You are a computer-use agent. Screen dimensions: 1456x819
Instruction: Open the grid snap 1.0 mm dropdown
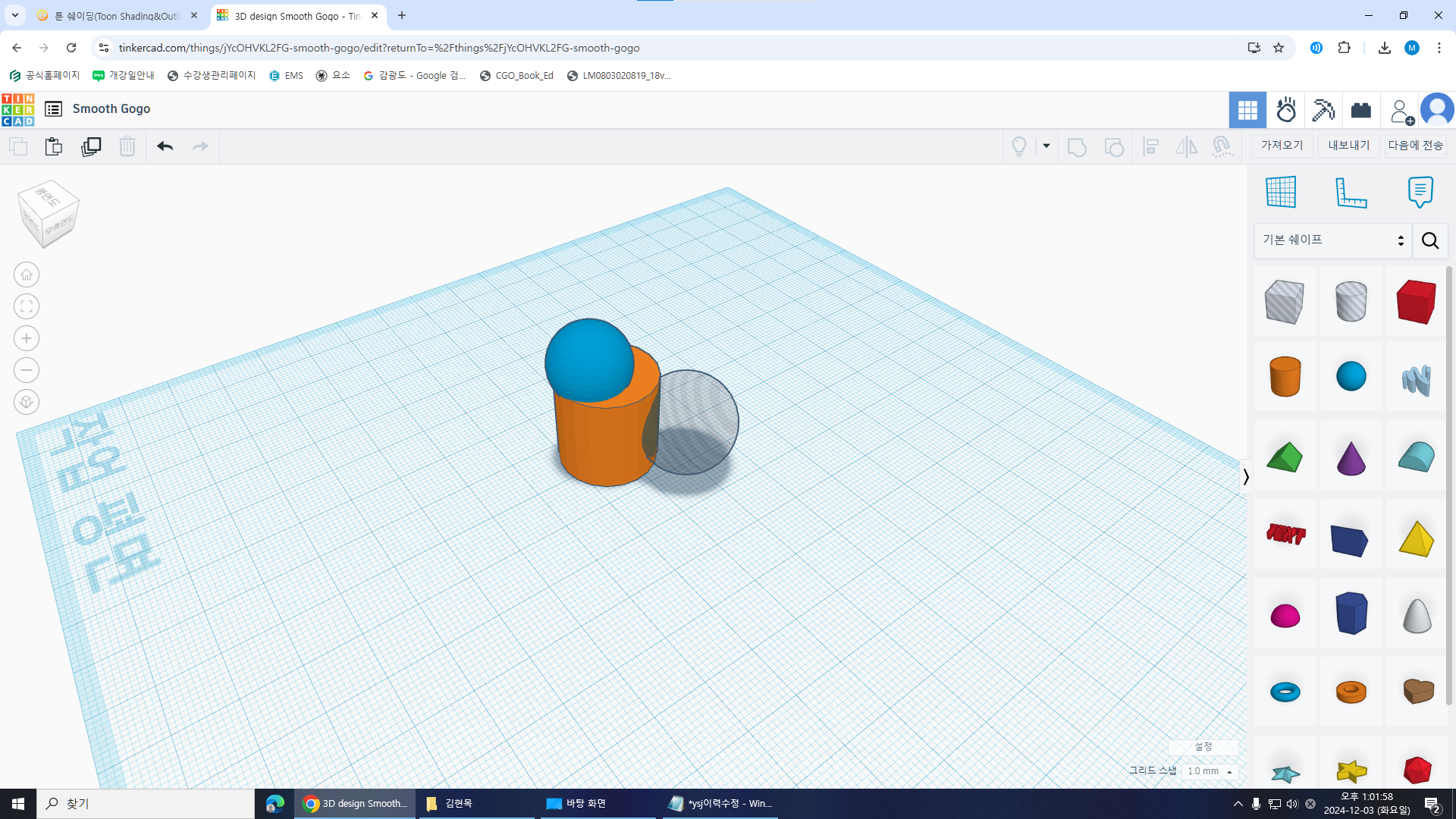(x=1210, y=771)
